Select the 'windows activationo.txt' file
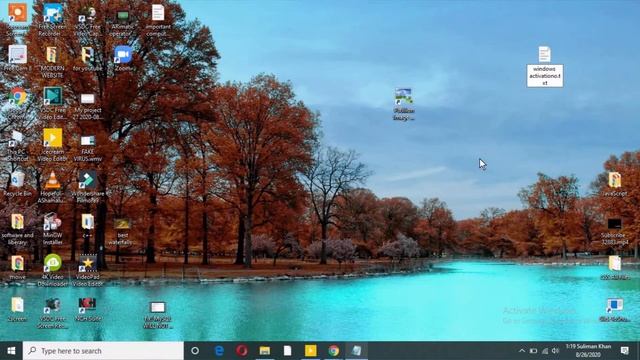 click(x=544, y=66)
